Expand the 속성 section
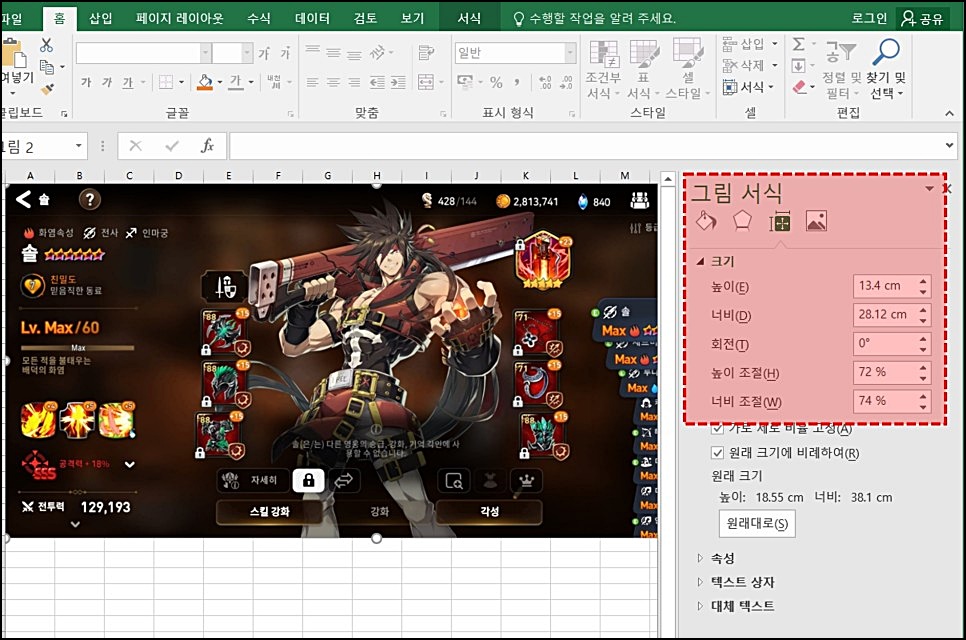 point(700,558)
